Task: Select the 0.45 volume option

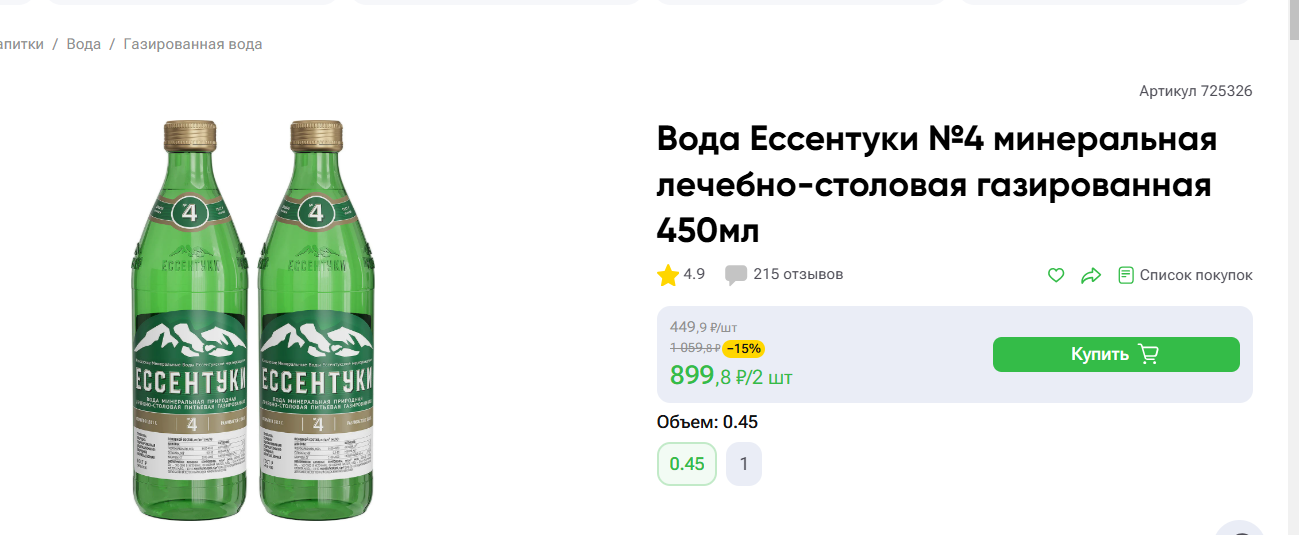Action: [687, 464]
